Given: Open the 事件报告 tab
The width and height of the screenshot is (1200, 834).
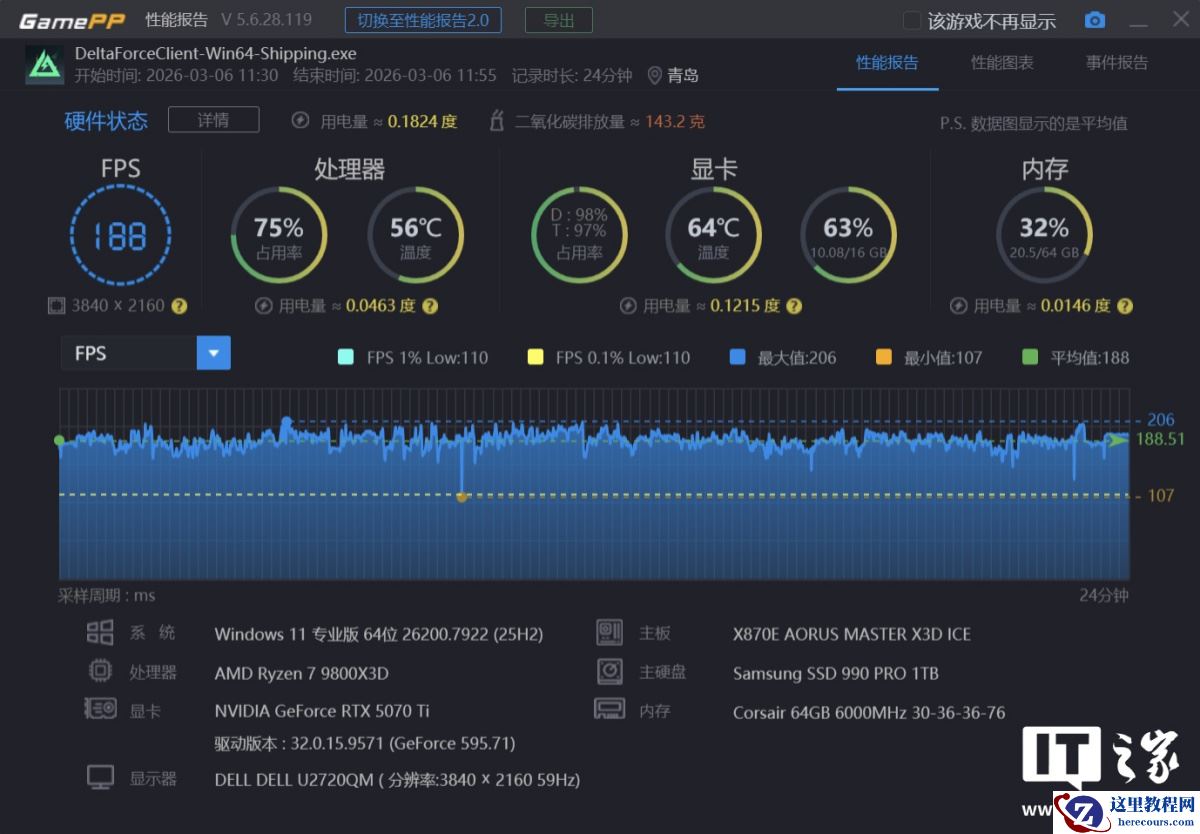Looking at the screenshot, I should pyautogui.click(x=1117, y=63).
